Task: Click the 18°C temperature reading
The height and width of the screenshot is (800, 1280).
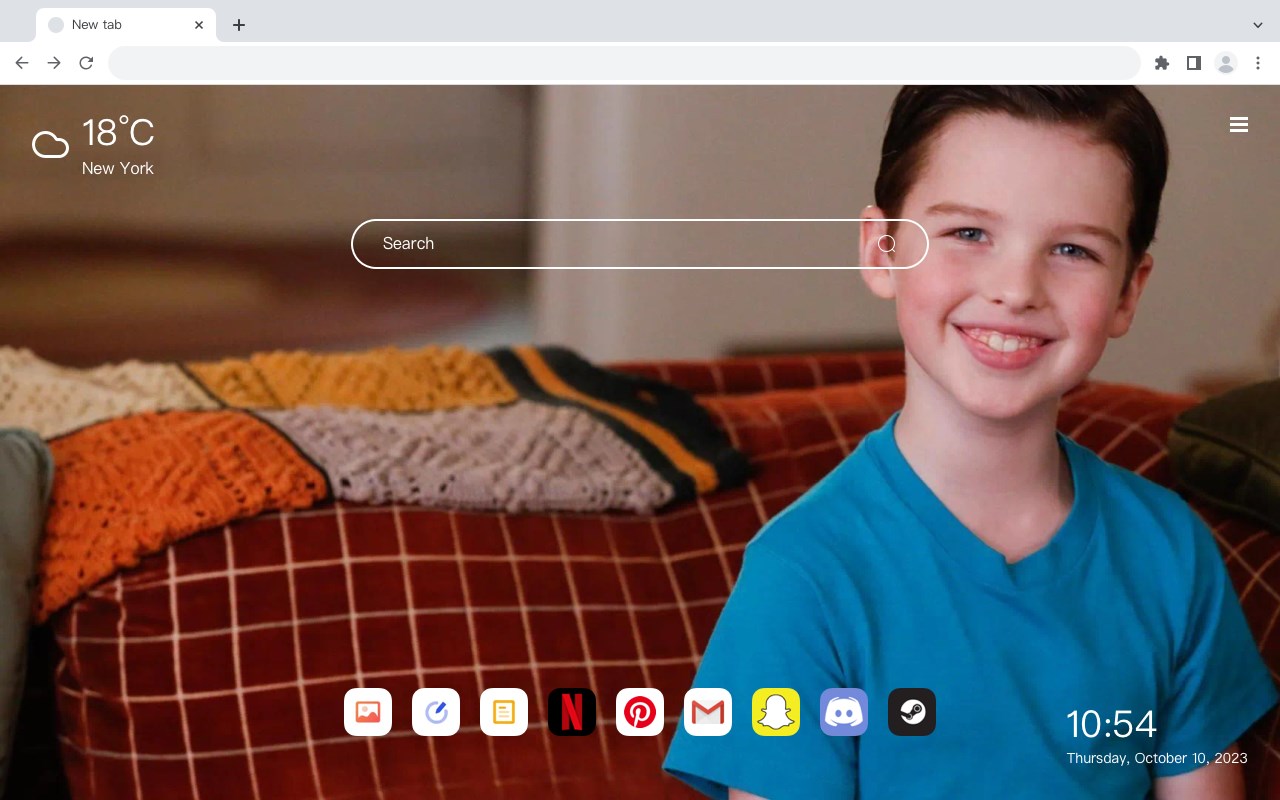Action: point(118,132)
